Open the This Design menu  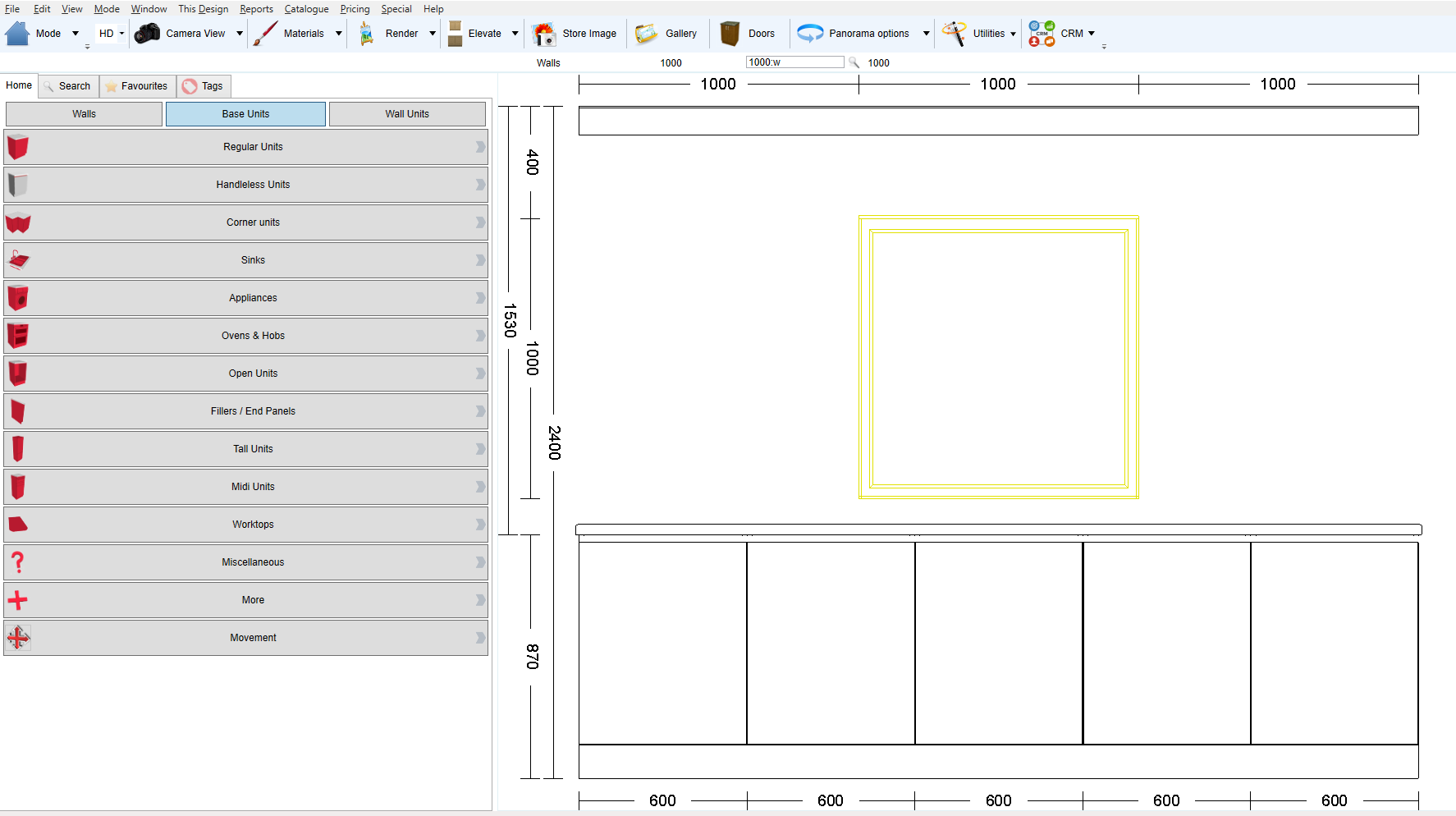click(x=204, y=9)
